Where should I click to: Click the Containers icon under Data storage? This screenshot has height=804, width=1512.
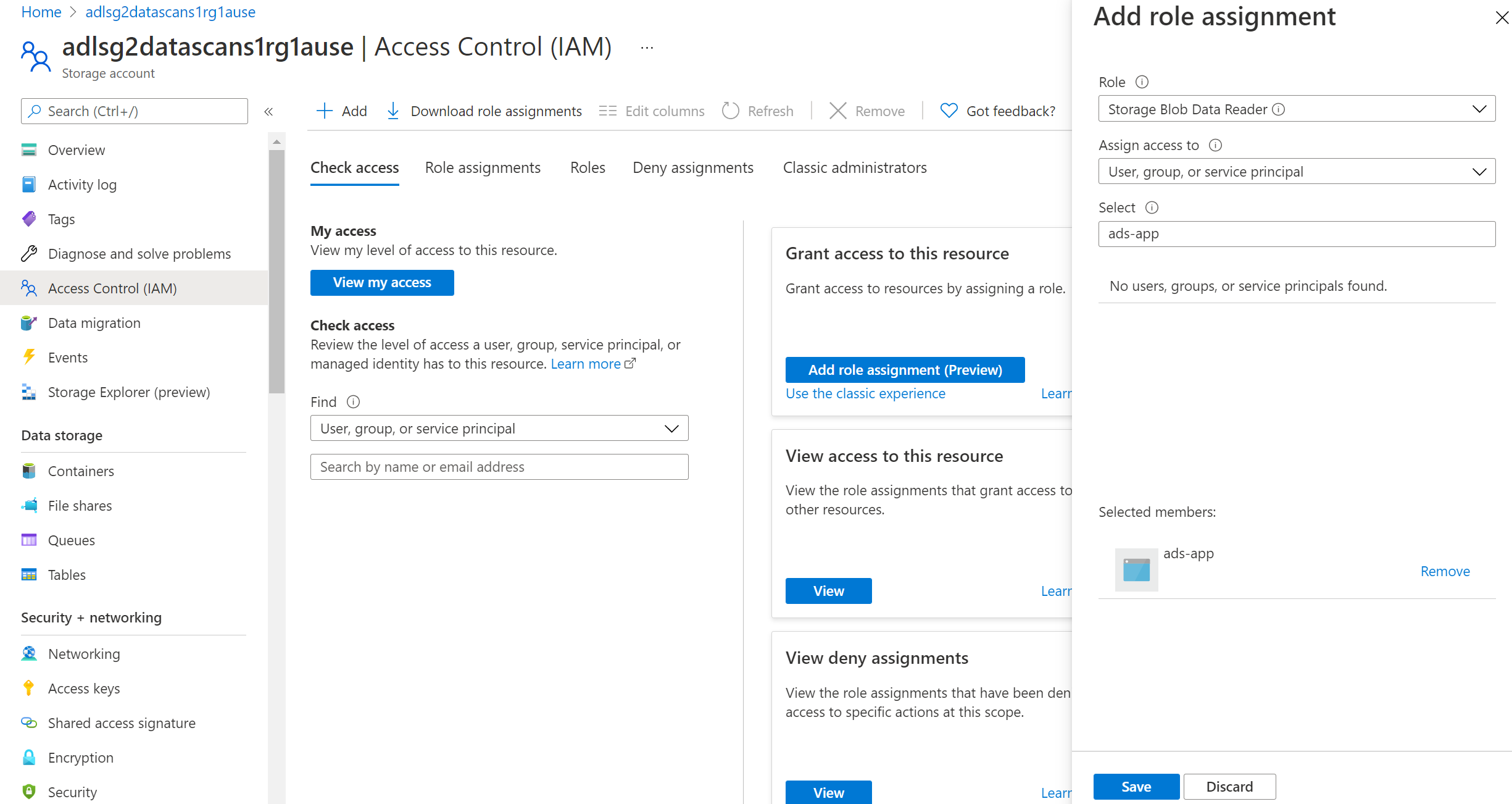(x=29, y=471)
